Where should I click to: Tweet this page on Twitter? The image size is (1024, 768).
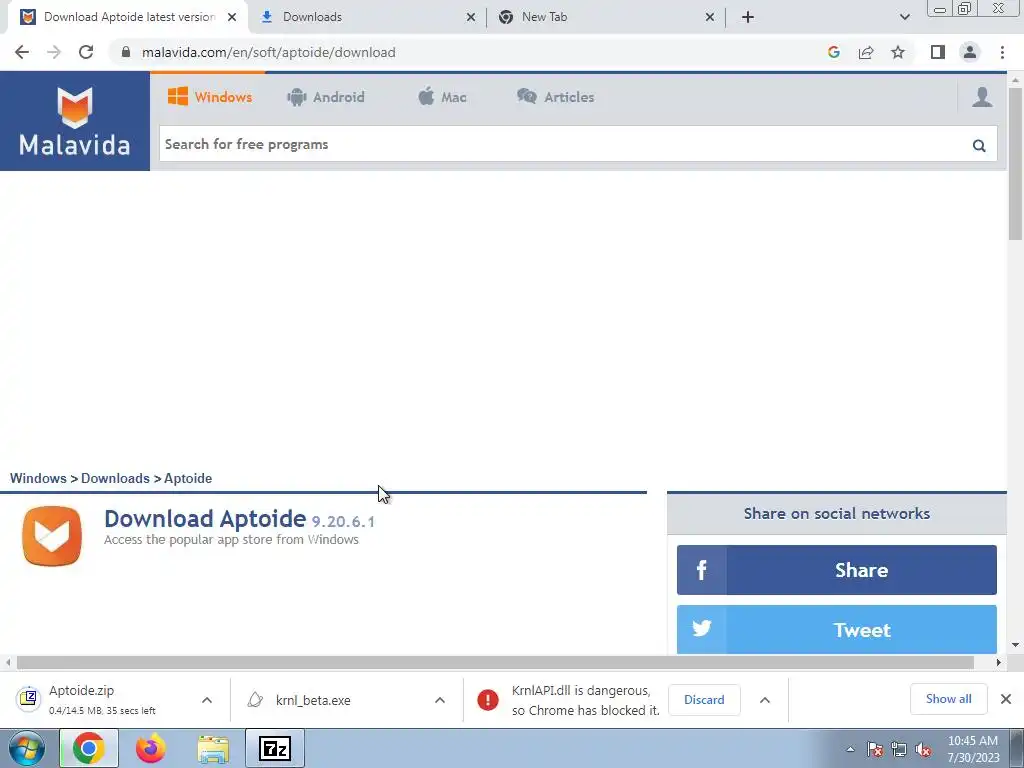point(837,630)
